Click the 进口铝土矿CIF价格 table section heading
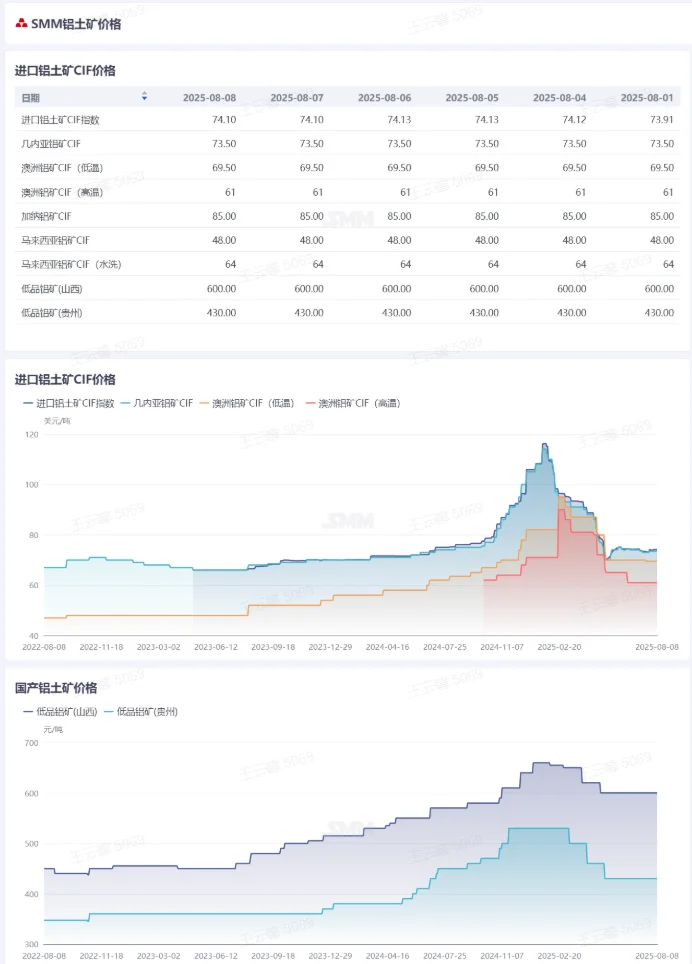 (65, 71)
